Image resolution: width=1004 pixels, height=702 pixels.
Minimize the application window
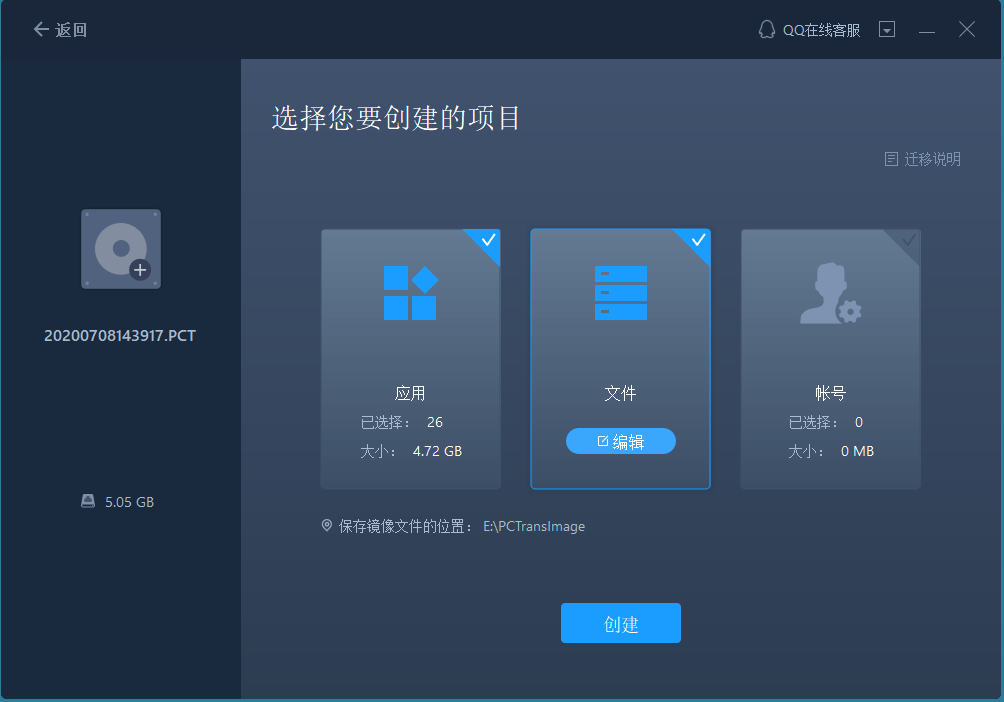coord(927,30)
